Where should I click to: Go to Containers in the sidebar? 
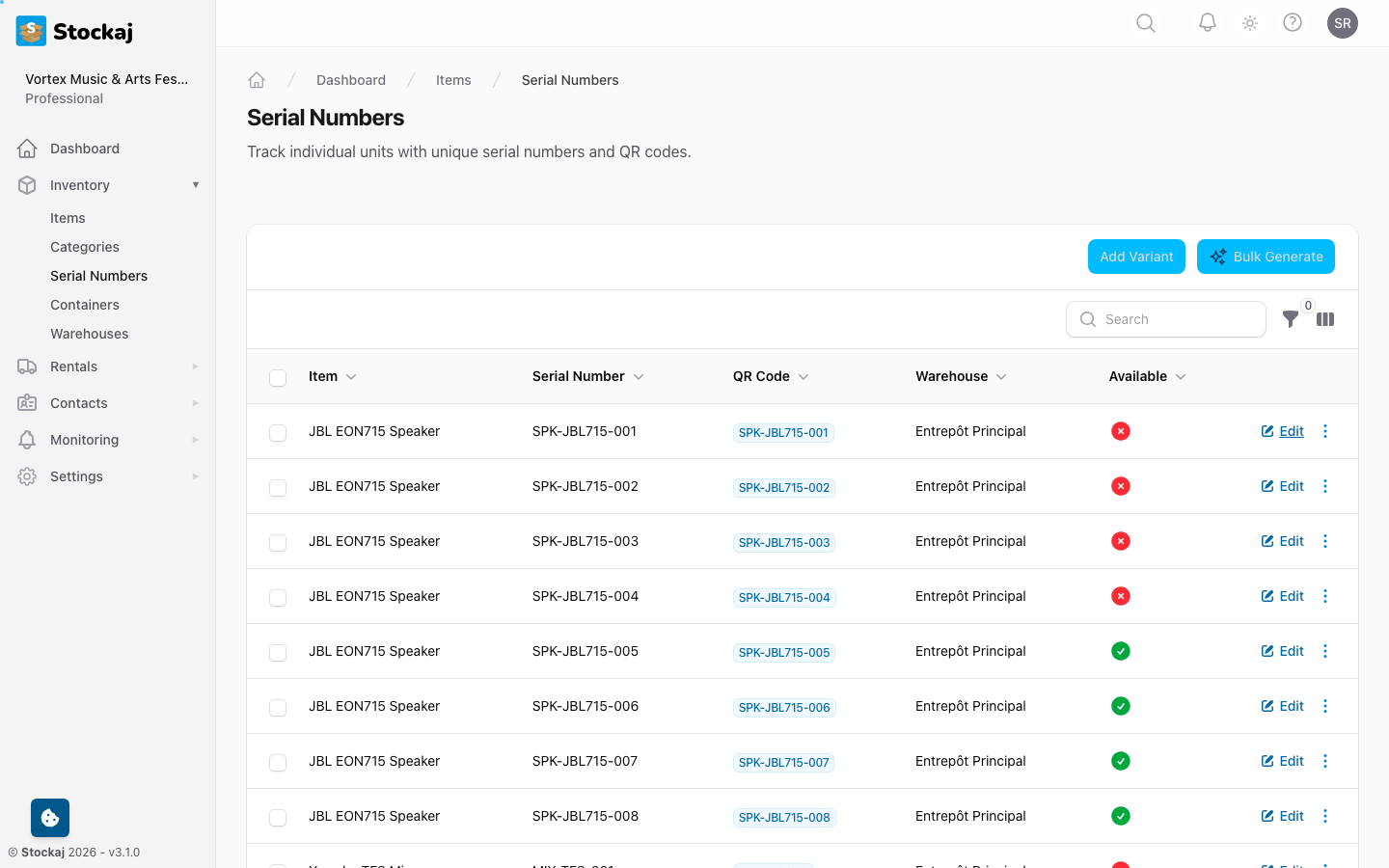85,305
